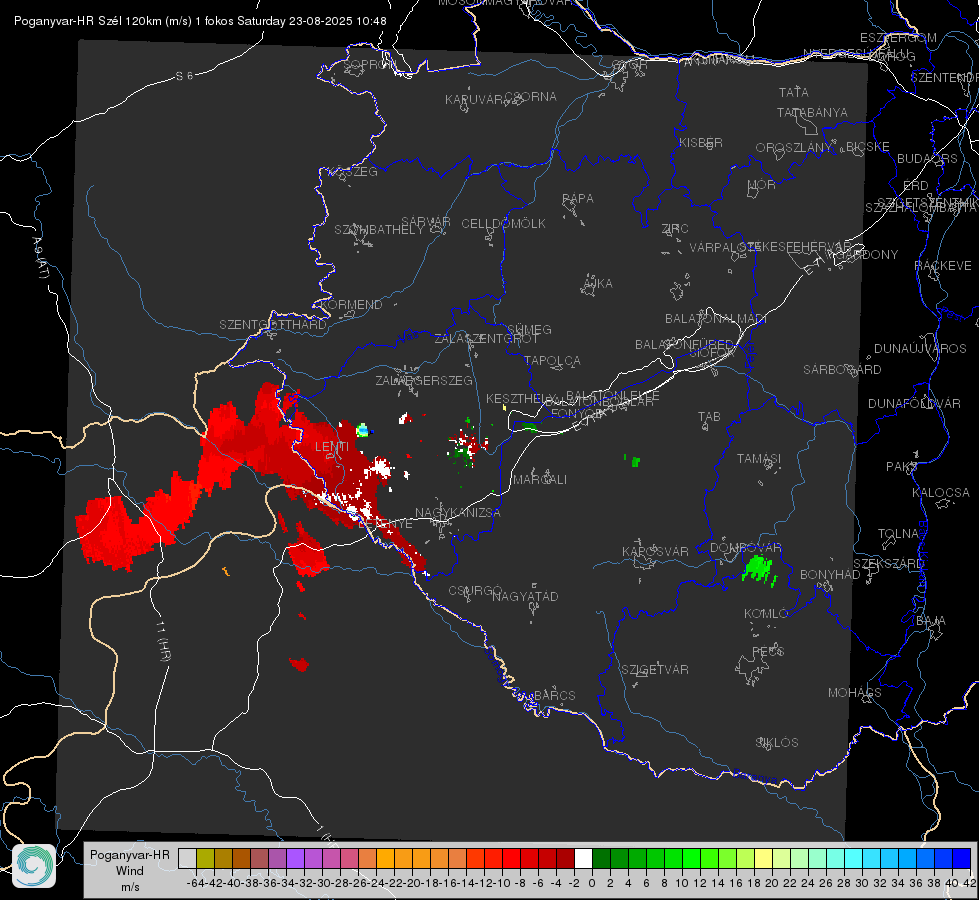The image size is (979, 900).
Task: Click the OROSZLANY city label
Action: [x=794, y=148]
